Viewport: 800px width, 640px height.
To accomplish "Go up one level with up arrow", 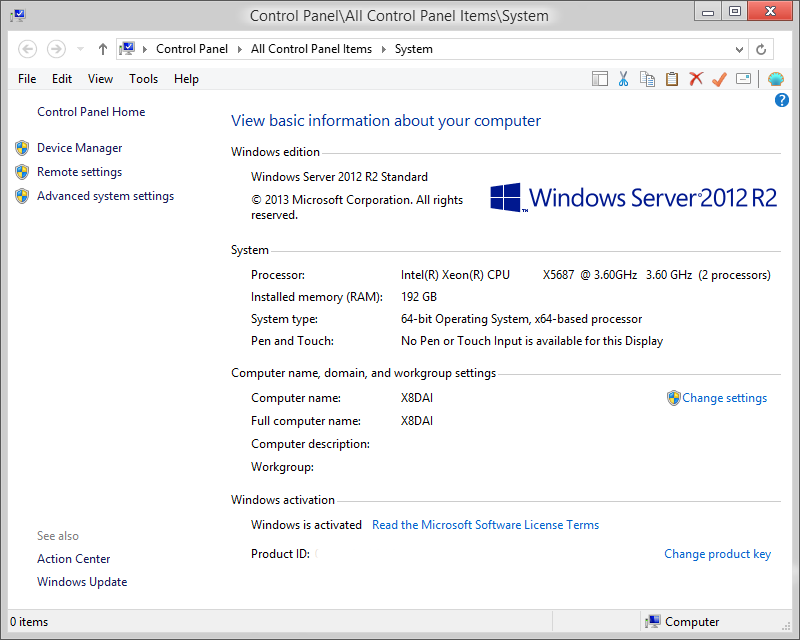I will (103, 49).
